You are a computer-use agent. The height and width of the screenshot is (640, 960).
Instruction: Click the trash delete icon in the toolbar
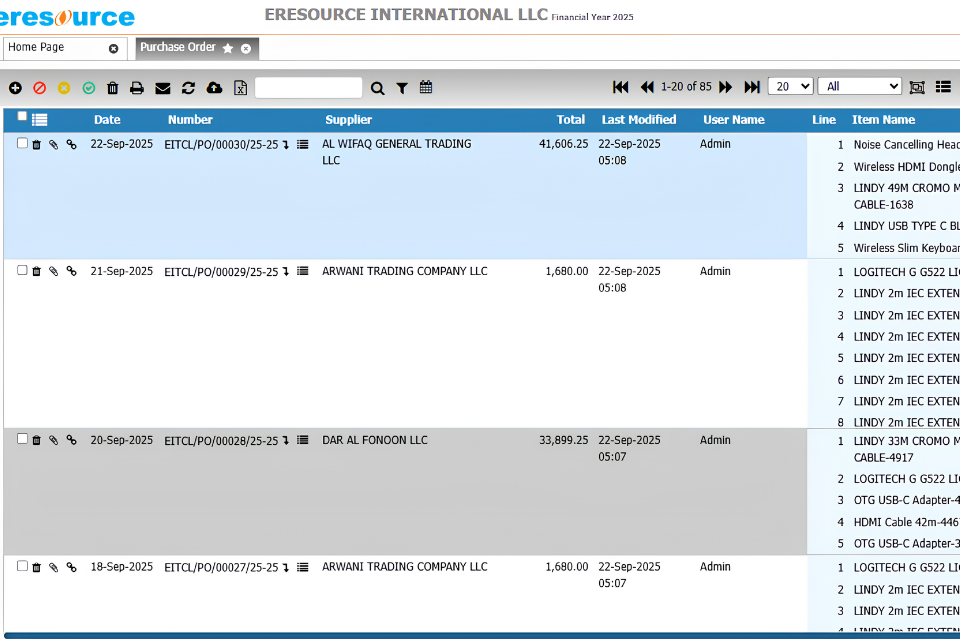(x=113, y=88)
